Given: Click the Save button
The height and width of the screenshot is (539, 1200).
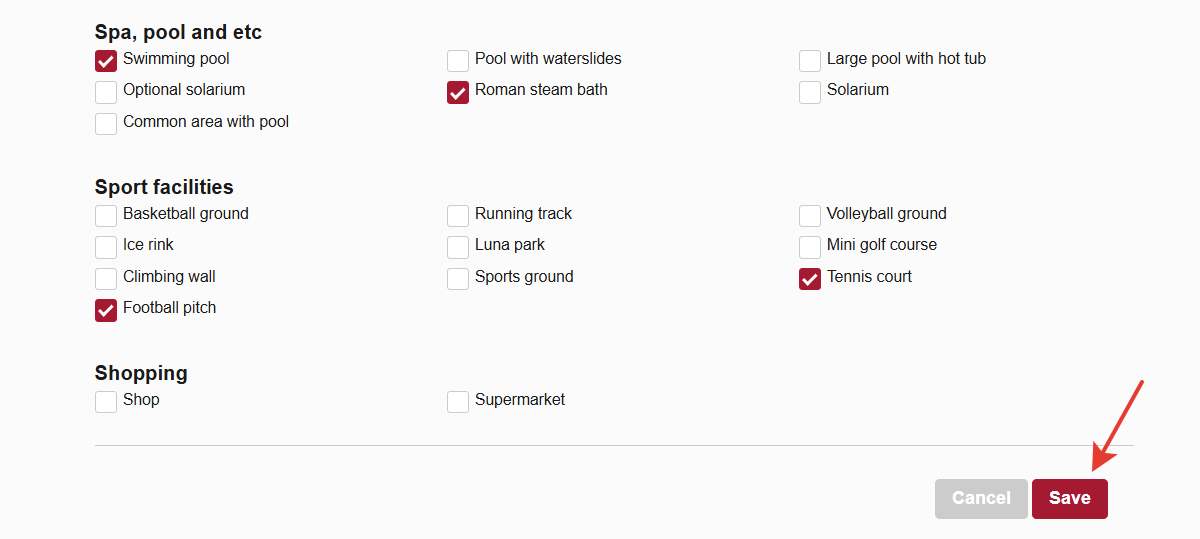Looking at the screenshot, I should tap(1069, 498).
